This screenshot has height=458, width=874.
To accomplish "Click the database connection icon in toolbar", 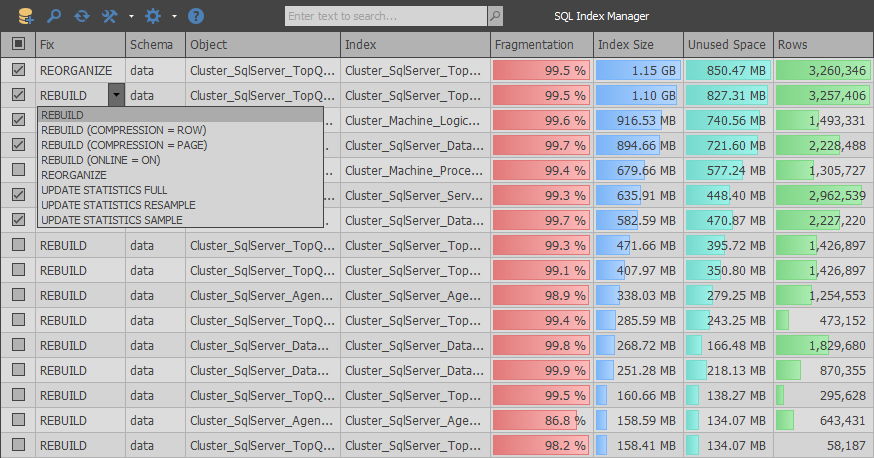I will pyautogui.click(x=25, y=16).
